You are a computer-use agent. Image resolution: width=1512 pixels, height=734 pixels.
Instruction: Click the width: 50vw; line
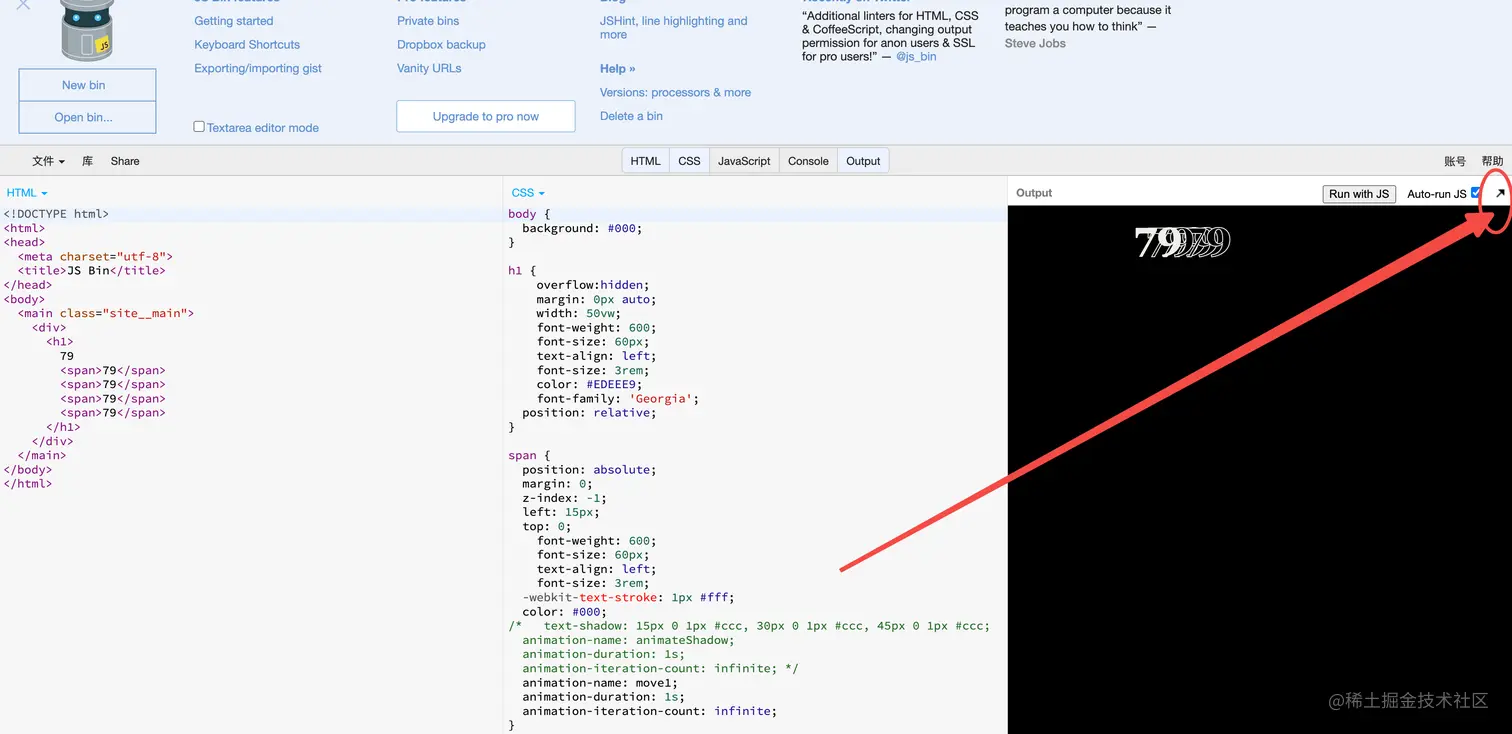[578, 313]
